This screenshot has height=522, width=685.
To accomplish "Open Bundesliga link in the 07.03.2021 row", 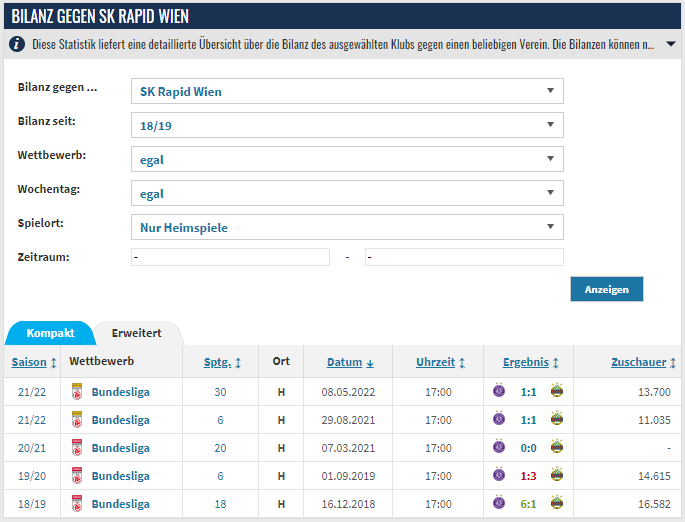I will click(x=121, y=448).
